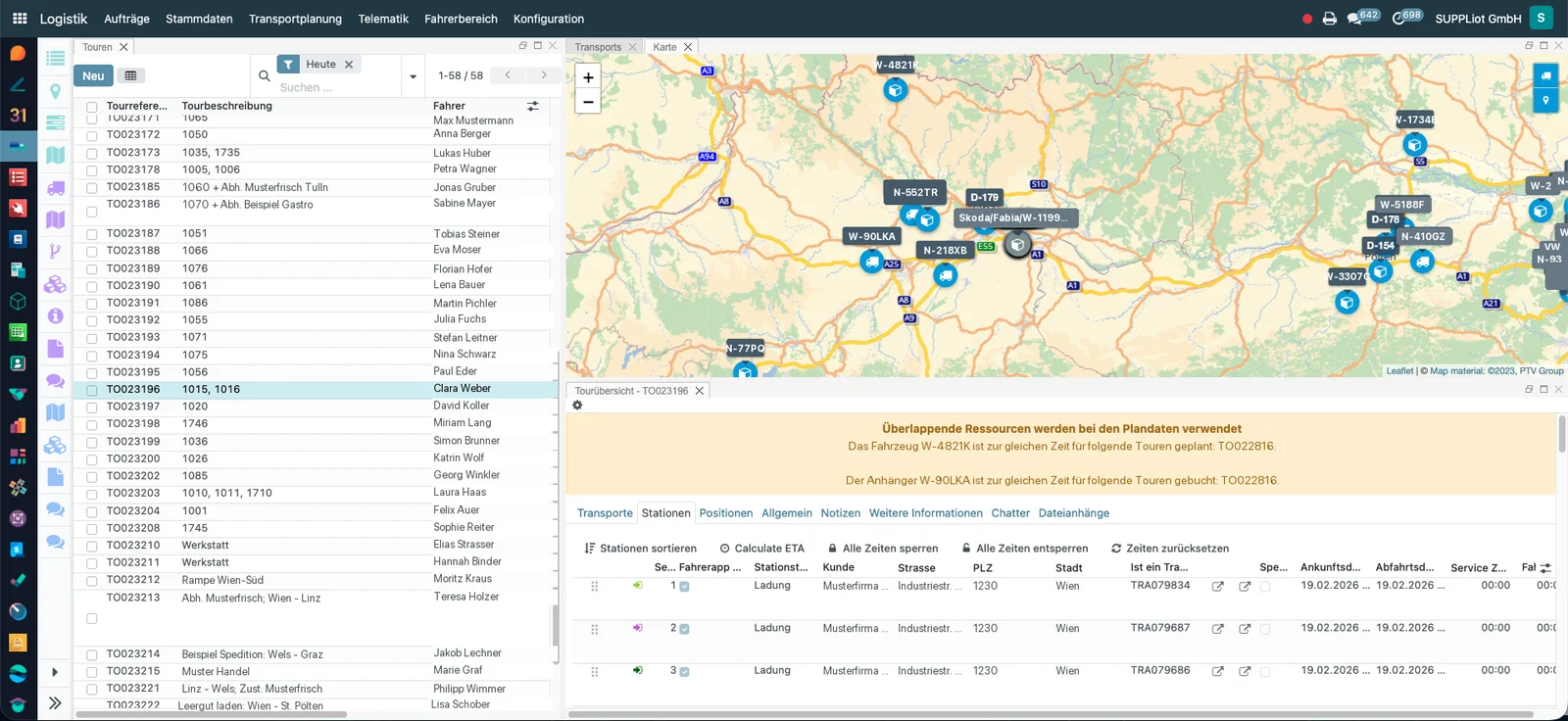Click Stationen sortieren

tap(640, 549)
